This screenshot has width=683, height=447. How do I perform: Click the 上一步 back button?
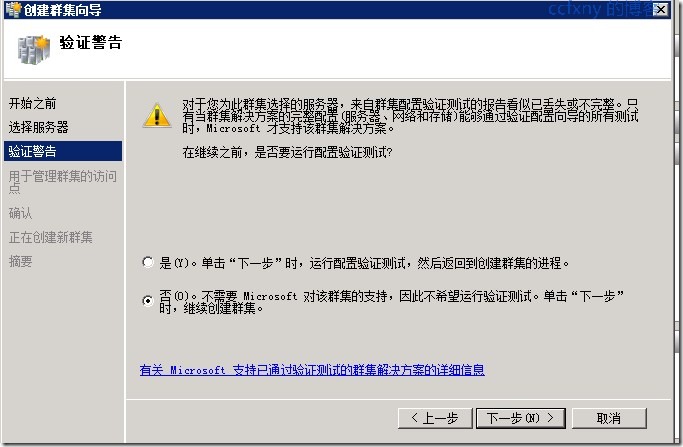(x=435, y=418)
